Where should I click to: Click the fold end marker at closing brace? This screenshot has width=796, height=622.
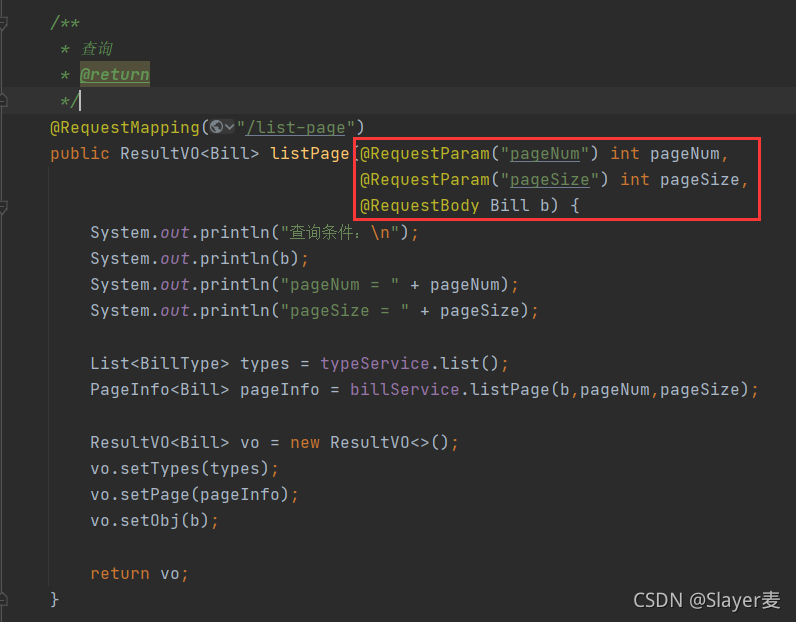click(x=3, y=600)
